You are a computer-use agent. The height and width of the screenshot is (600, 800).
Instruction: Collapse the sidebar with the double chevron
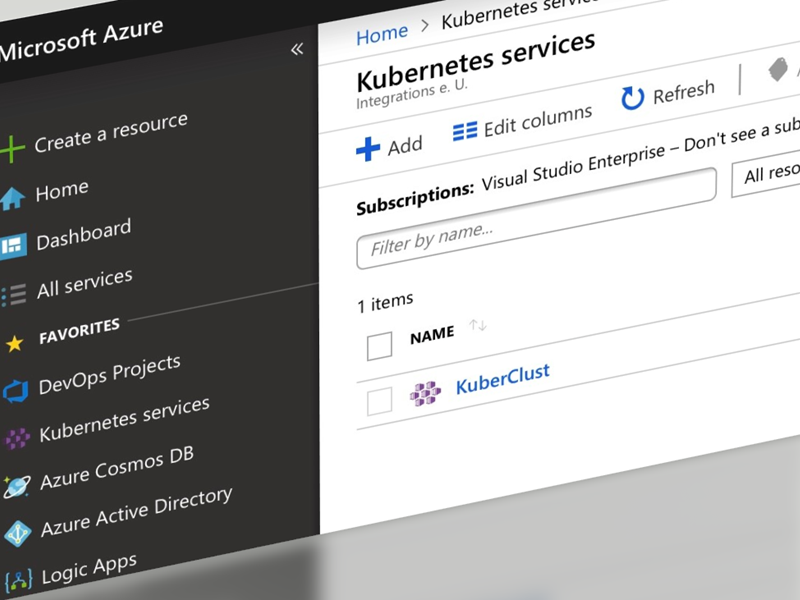297,49
